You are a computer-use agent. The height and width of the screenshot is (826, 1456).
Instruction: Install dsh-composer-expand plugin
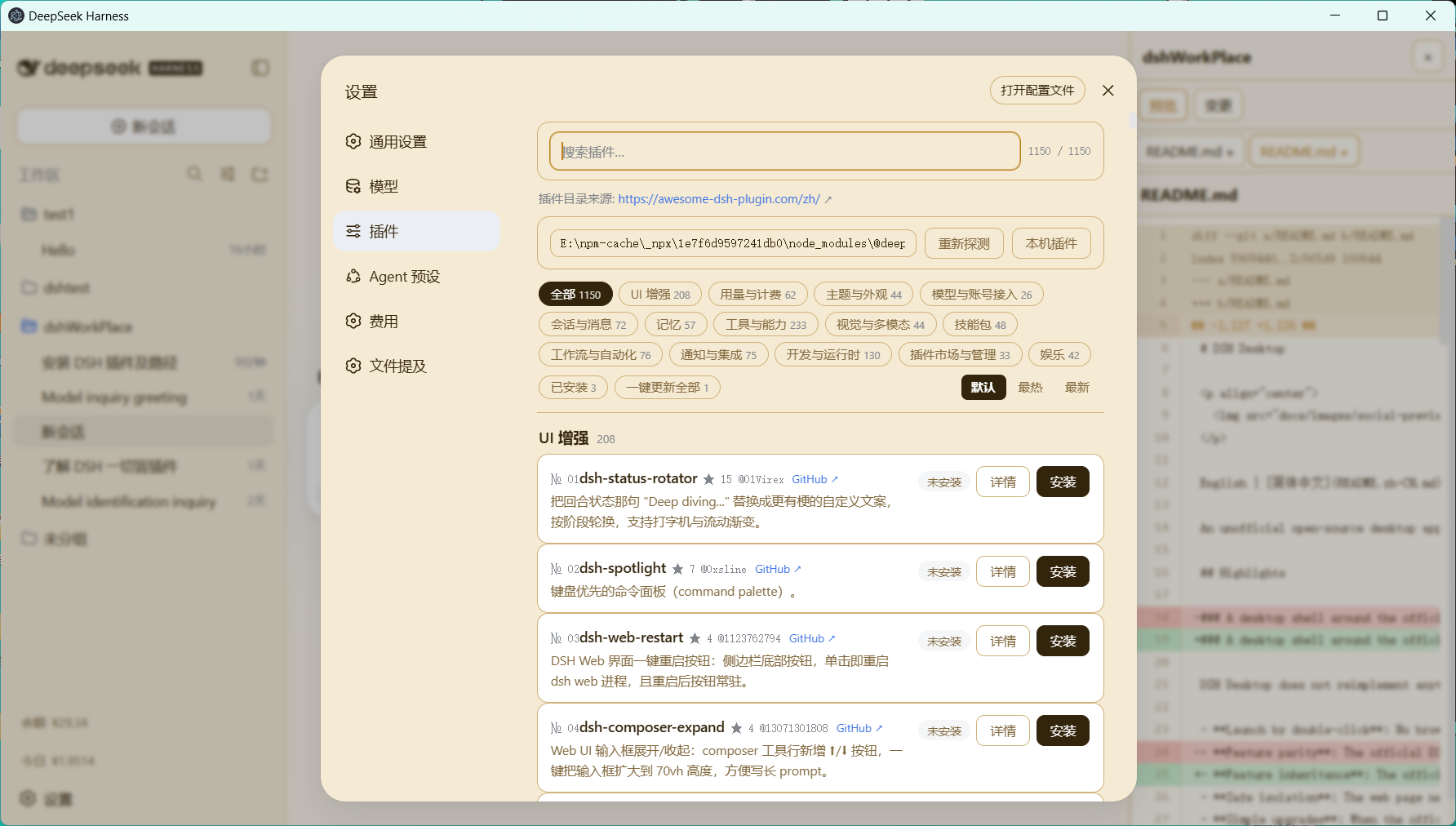click(1063, 731)
